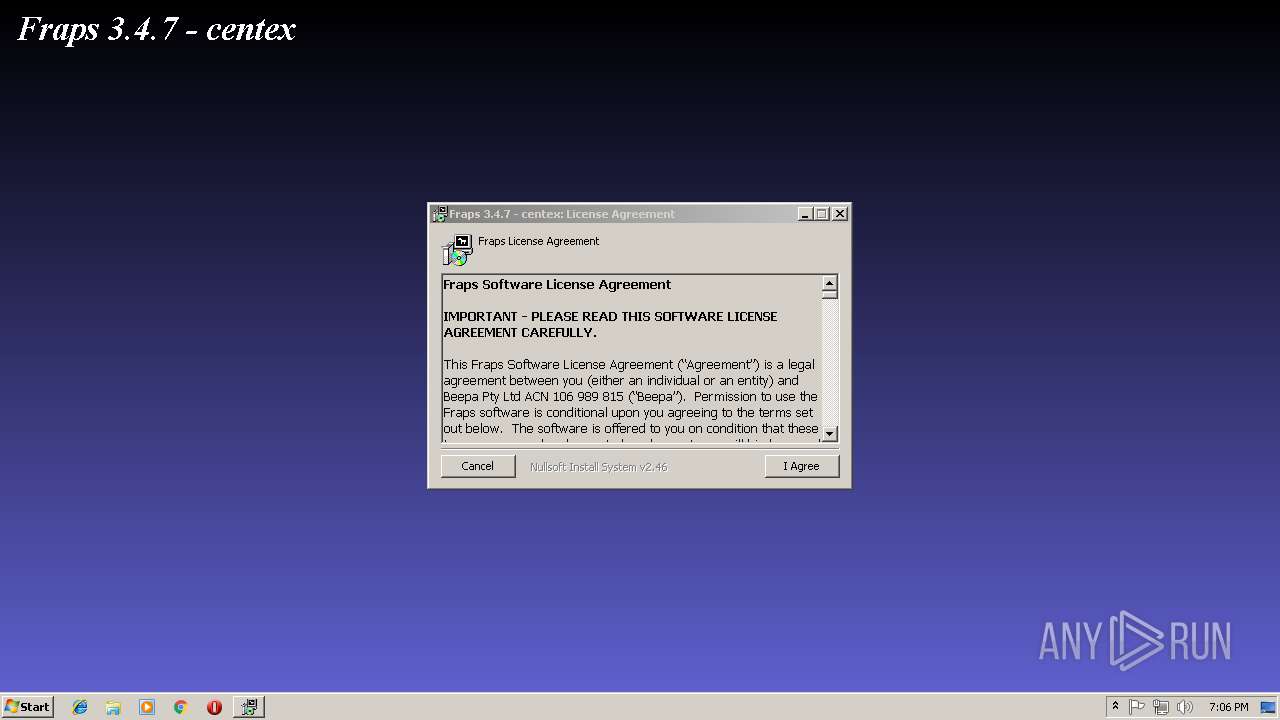Click the license text scroll-down arrow
1280x720 pixels.
[x=829, y=433]
